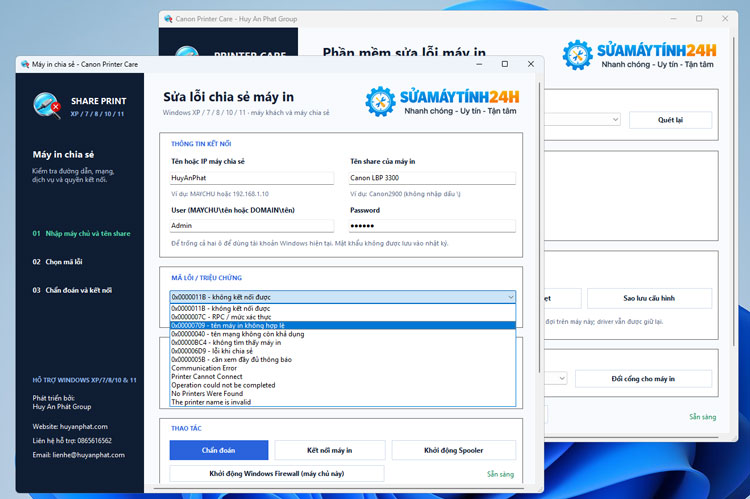Click step 03 Chẩn đoán và kết nối

[x=72, y=290]
